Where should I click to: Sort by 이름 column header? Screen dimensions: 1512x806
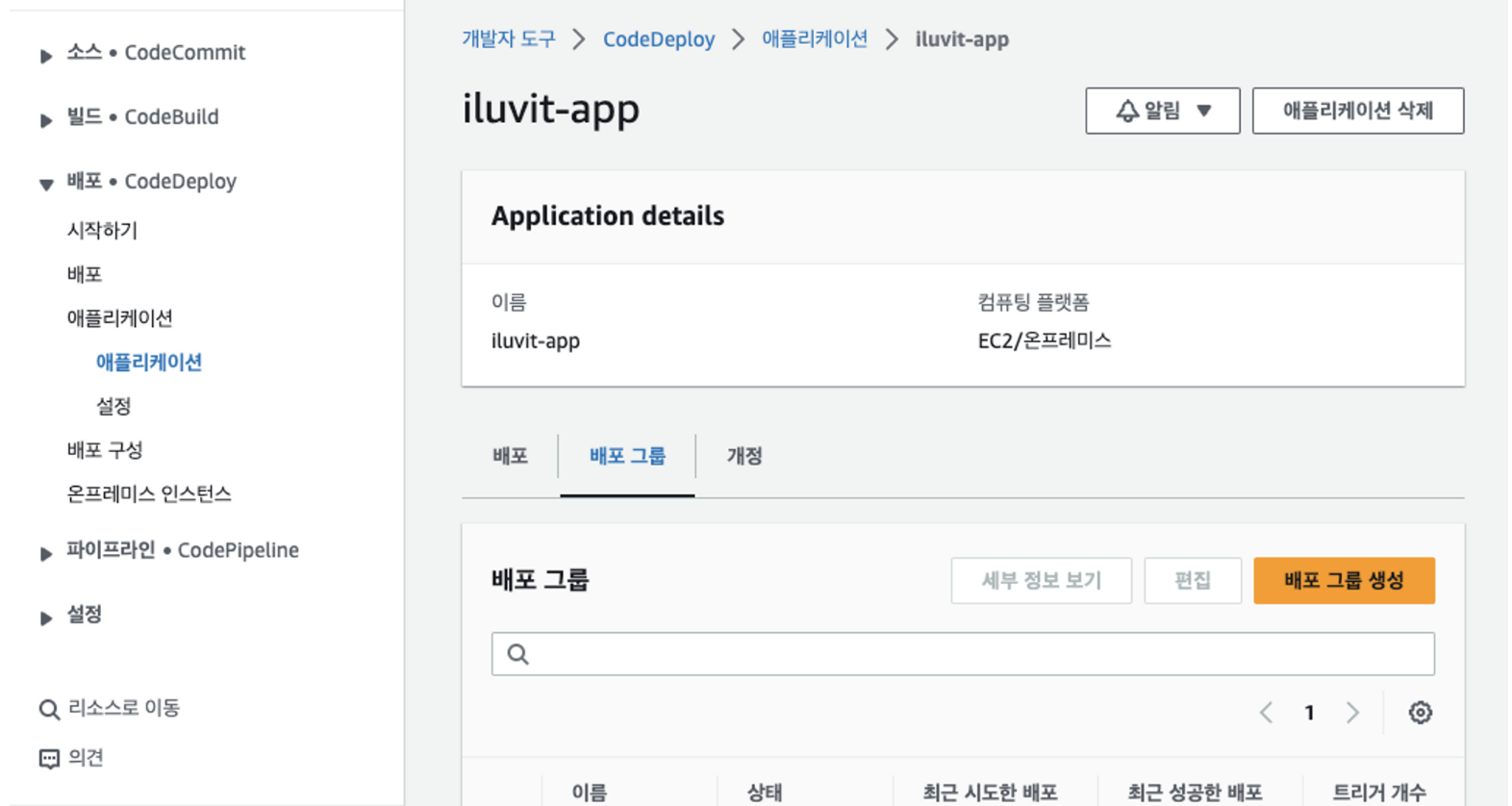pyautogui.click(x=590, y=793)
